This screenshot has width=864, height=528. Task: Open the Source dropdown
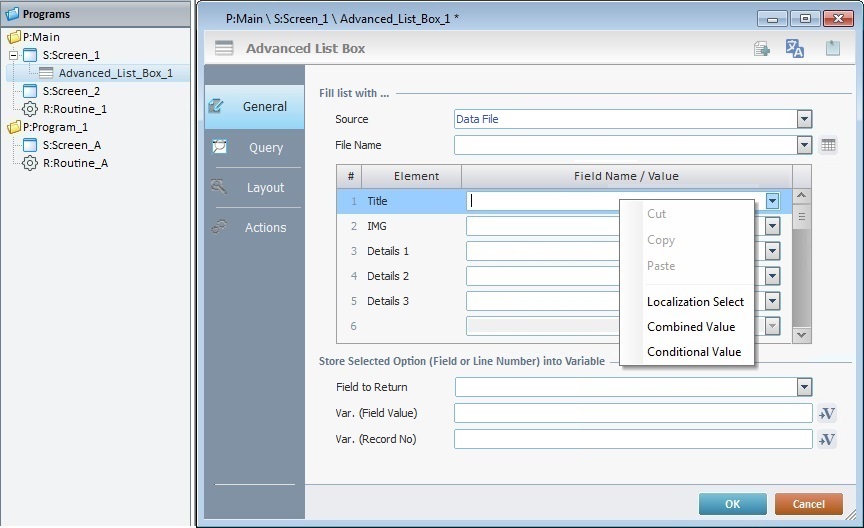coord(804,119)
